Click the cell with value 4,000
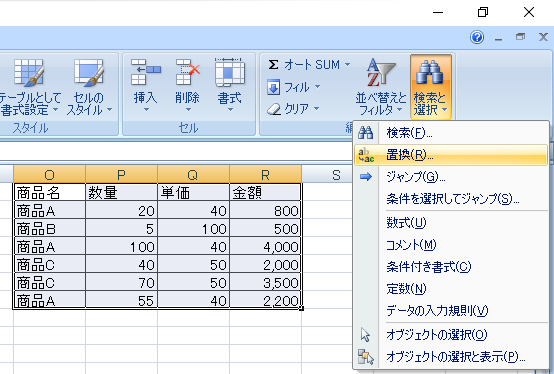Viewport: 554px width, 374px height. point(265,247)
